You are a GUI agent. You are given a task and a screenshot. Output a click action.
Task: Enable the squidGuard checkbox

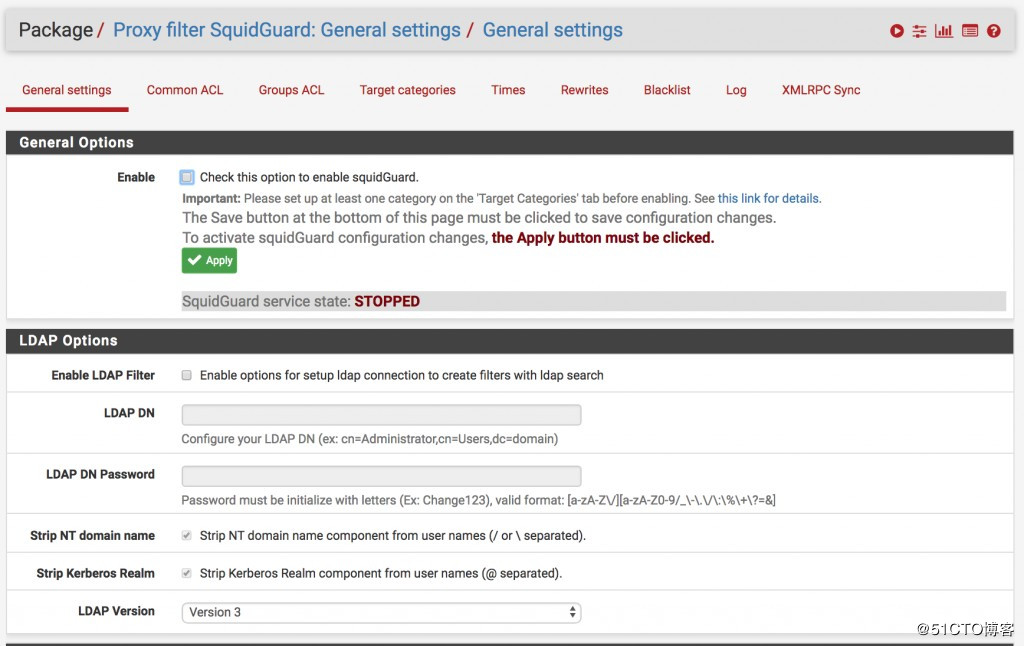tap(187, 177)
